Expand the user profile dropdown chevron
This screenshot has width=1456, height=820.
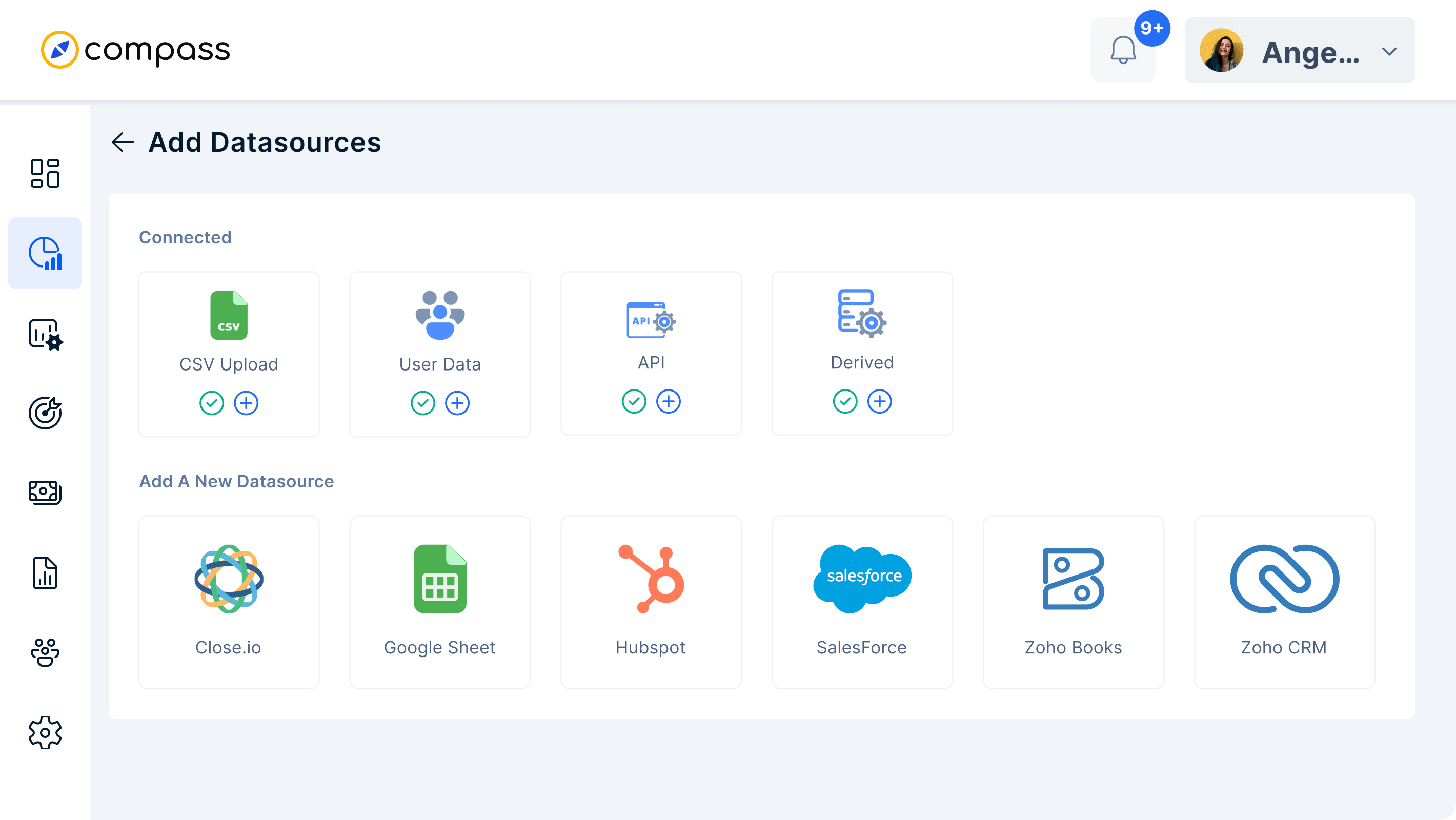1389,52
